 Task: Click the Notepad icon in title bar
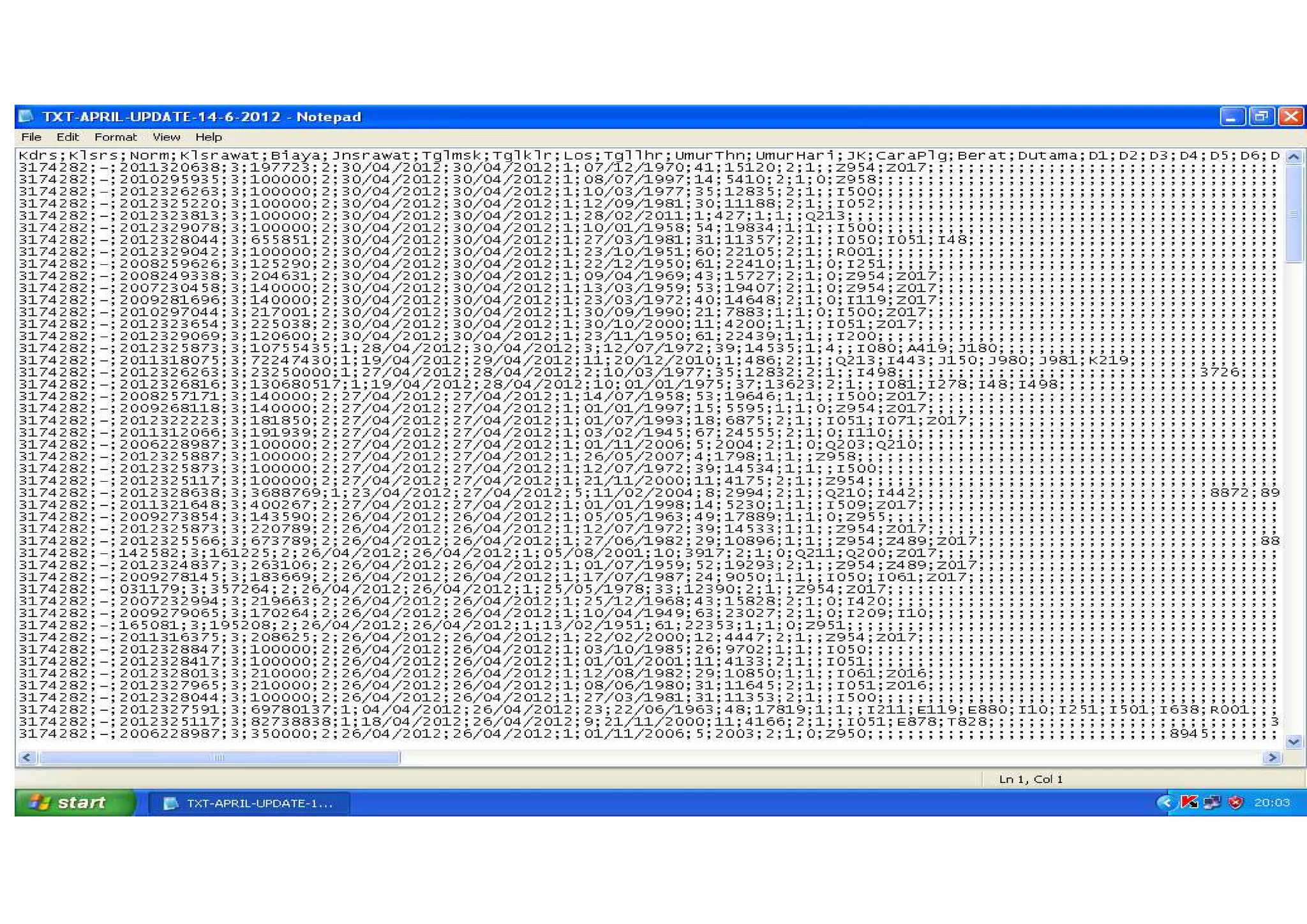(x=26, y=116)
